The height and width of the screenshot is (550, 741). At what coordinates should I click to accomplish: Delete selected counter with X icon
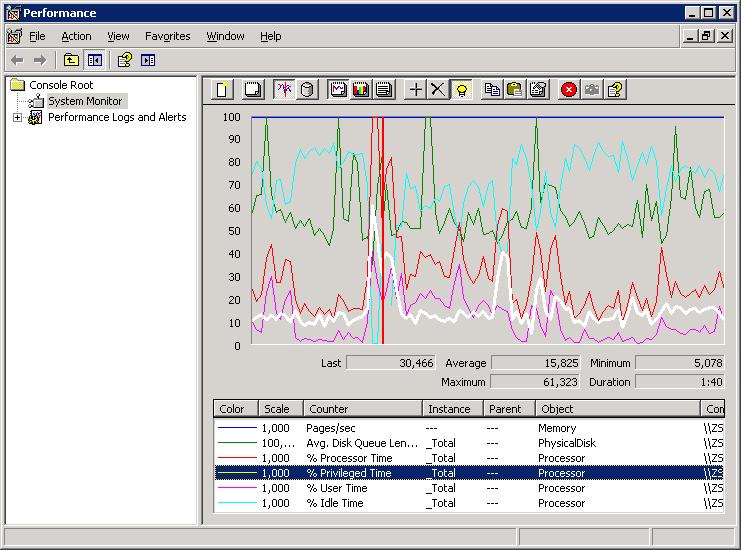tap(438, 90)
